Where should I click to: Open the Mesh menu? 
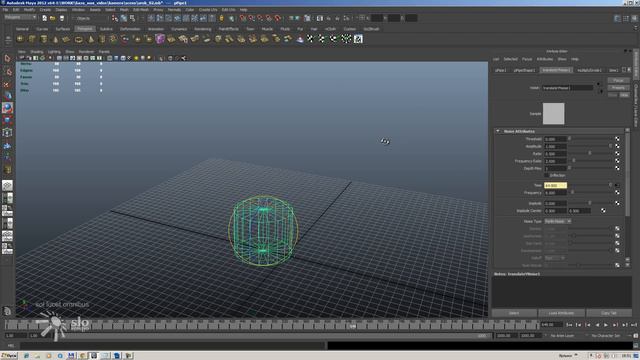pyautogui.click(x=124, y=10)
